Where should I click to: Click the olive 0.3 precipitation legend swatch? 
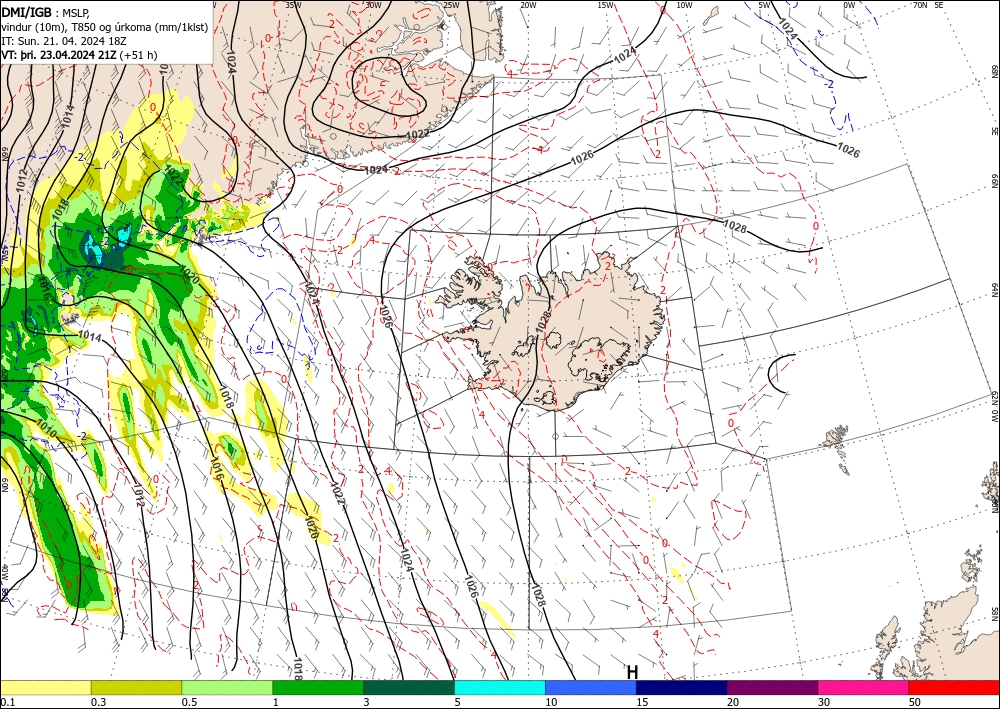click(136, 687)
